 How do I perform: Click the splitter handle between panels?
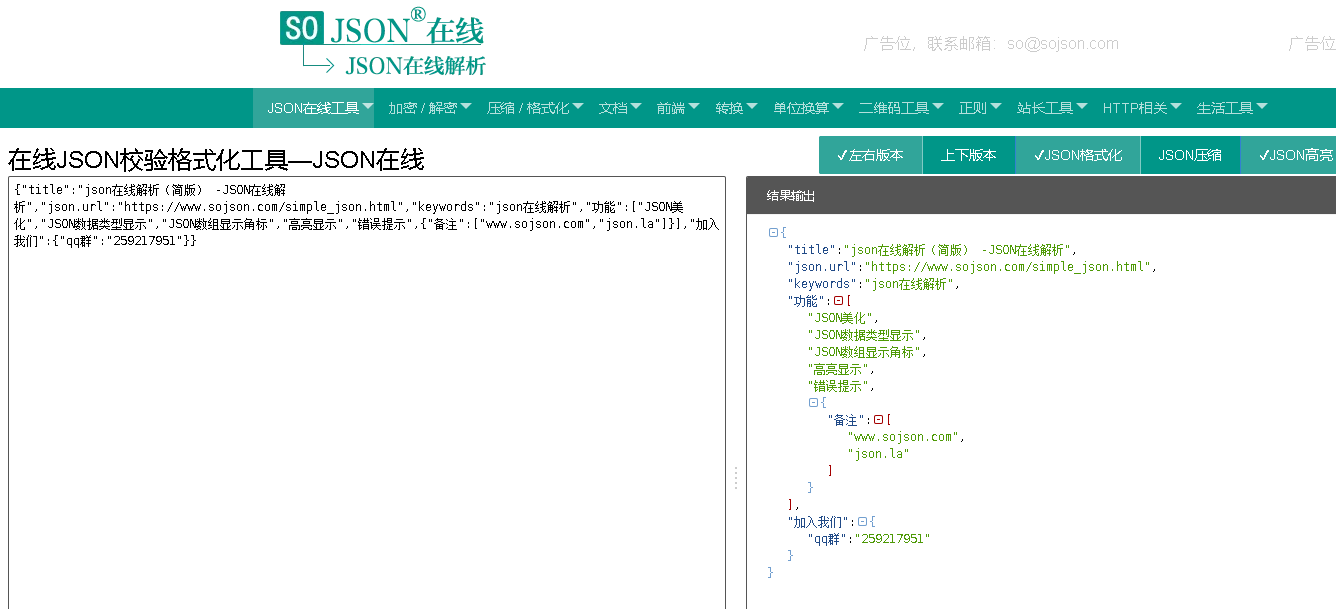click(x=736, y=478)
